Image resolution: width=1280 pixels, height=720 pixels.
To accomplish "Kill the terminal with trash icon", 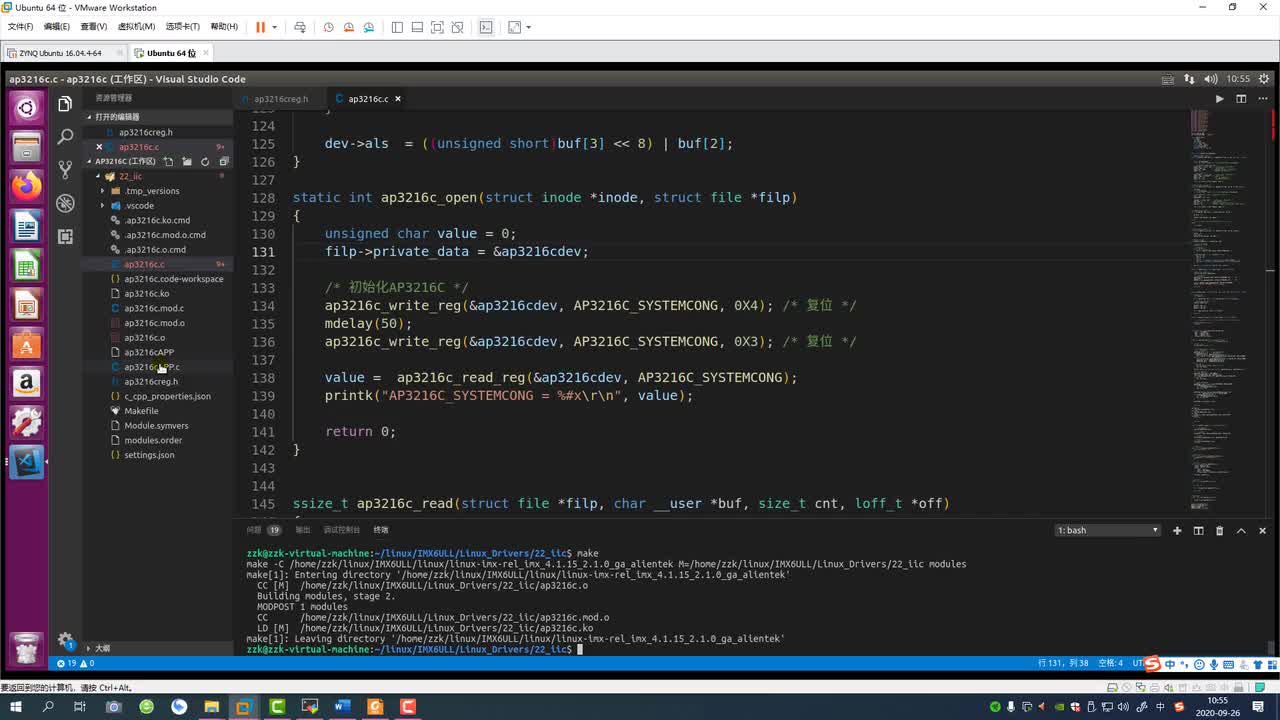I will point(1219,530).
